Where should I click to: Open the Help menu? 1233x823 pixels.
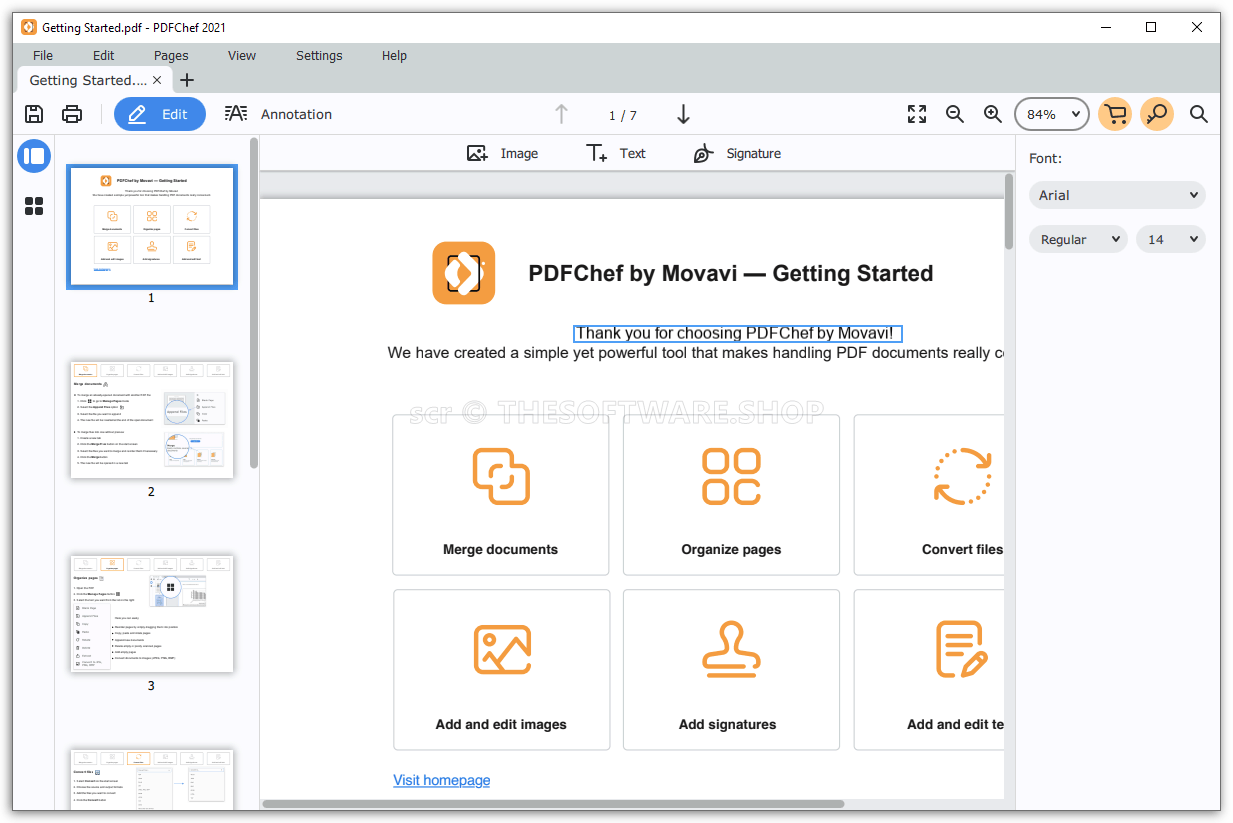[394, 55]
